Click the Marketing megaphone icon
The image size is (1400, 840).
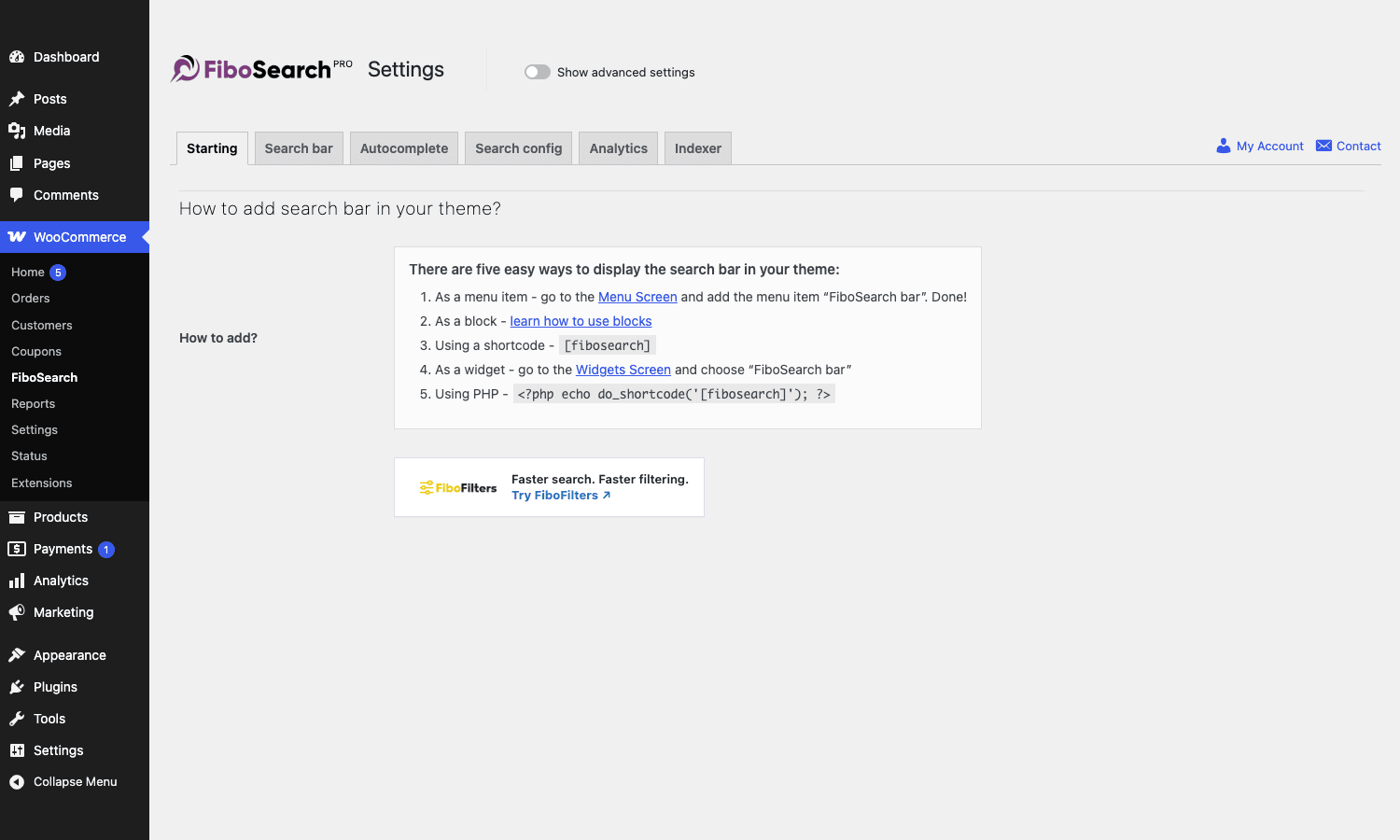pyautogui.click(x=17, y=612)
